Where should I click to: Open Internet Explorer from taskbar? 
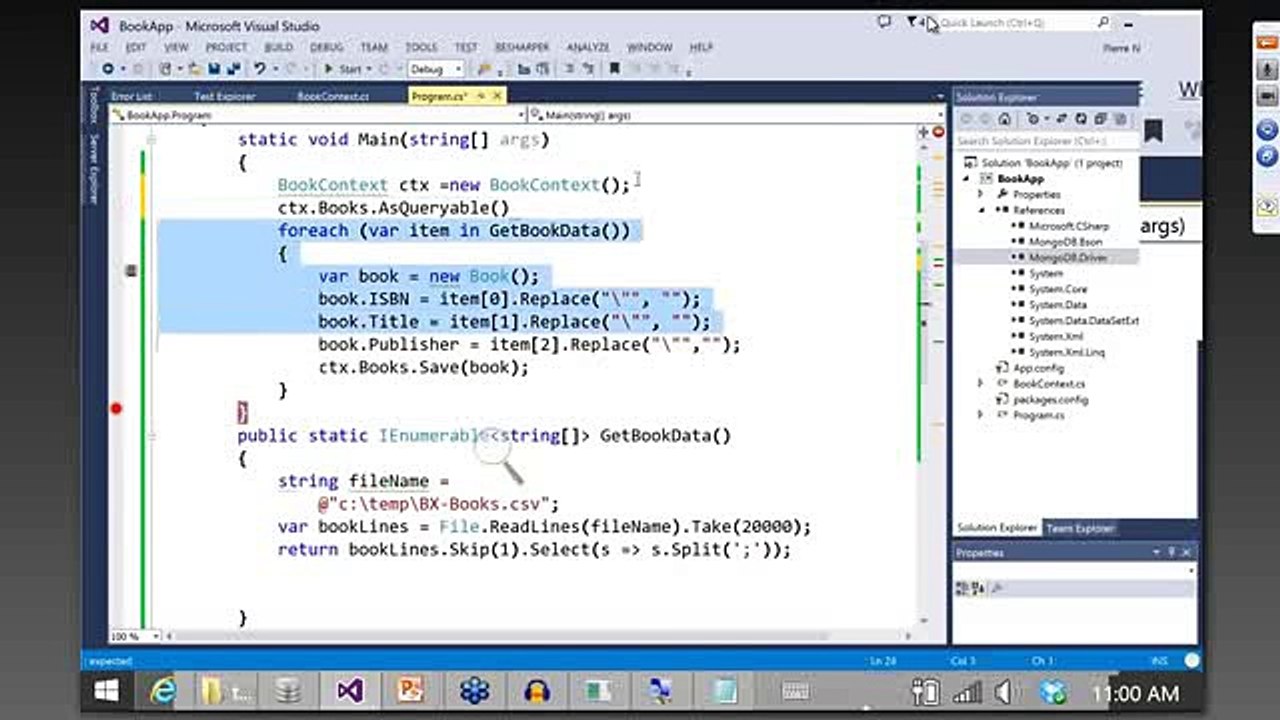tap(162, 691)
